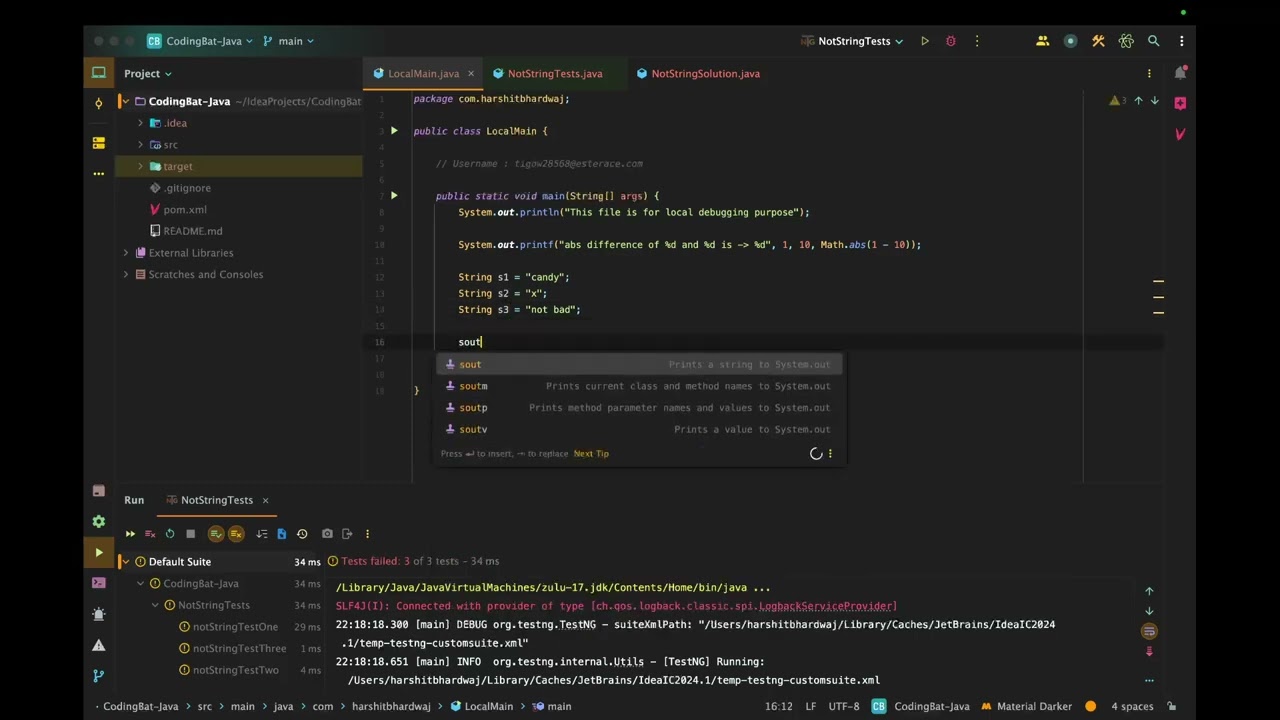Open the build tools wrench icon
This screenshot has height=720, width=1280.
tap(1098, 41)
